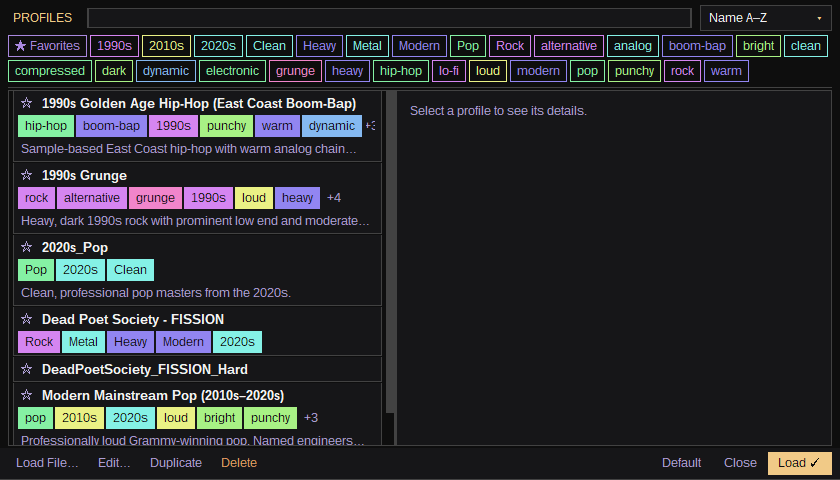Screen dimensions: 840x480
Task: Filter by grunge tag in filter bar
Action: [296, 71]
